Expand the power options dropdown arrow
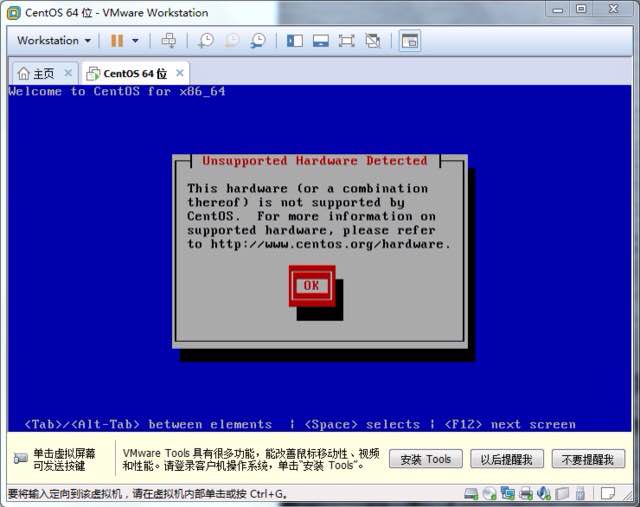640x507 pixels. coord(135,40)
